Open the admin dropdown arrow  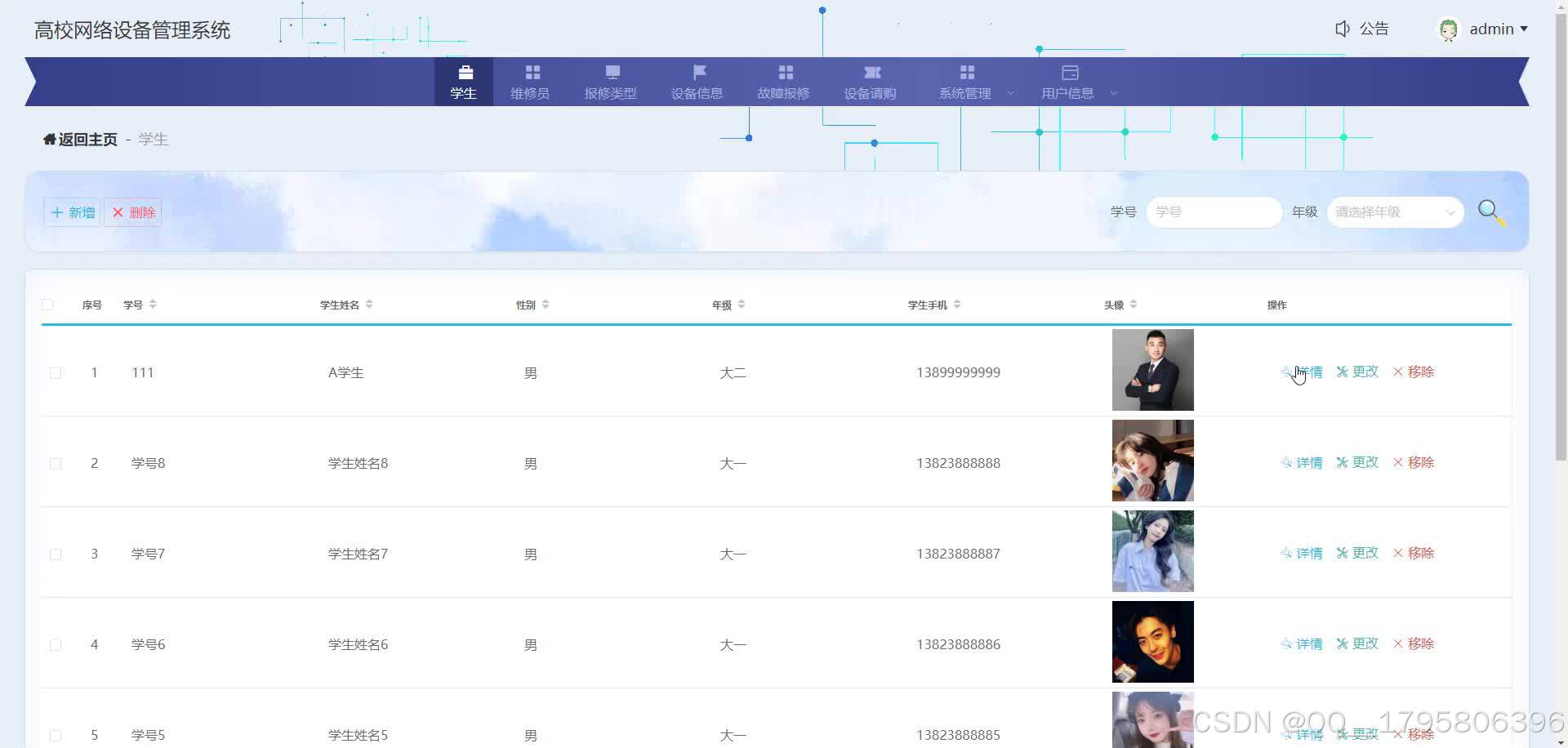(1523, 29)
